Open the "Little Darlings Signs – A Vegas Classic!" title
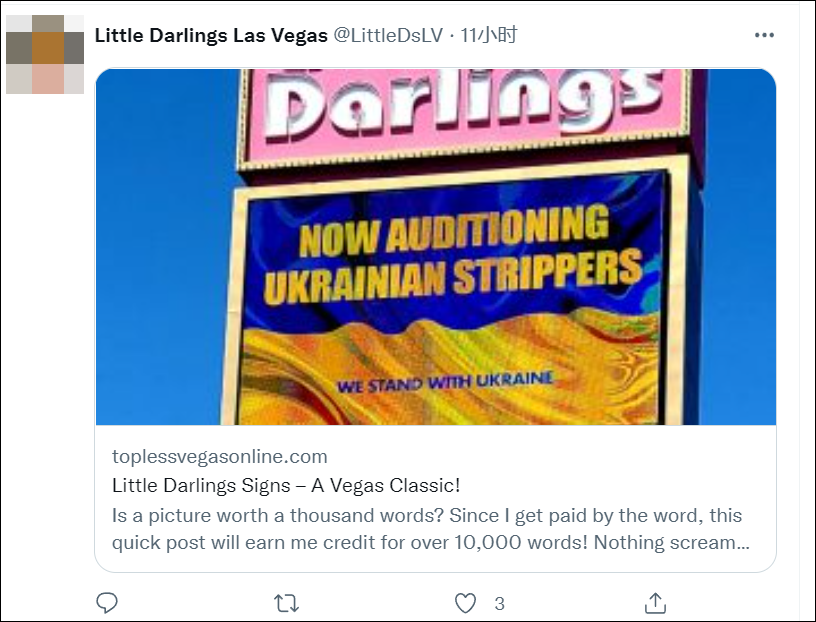This screenshot has height=622, width=816. [x=286, y=486]
